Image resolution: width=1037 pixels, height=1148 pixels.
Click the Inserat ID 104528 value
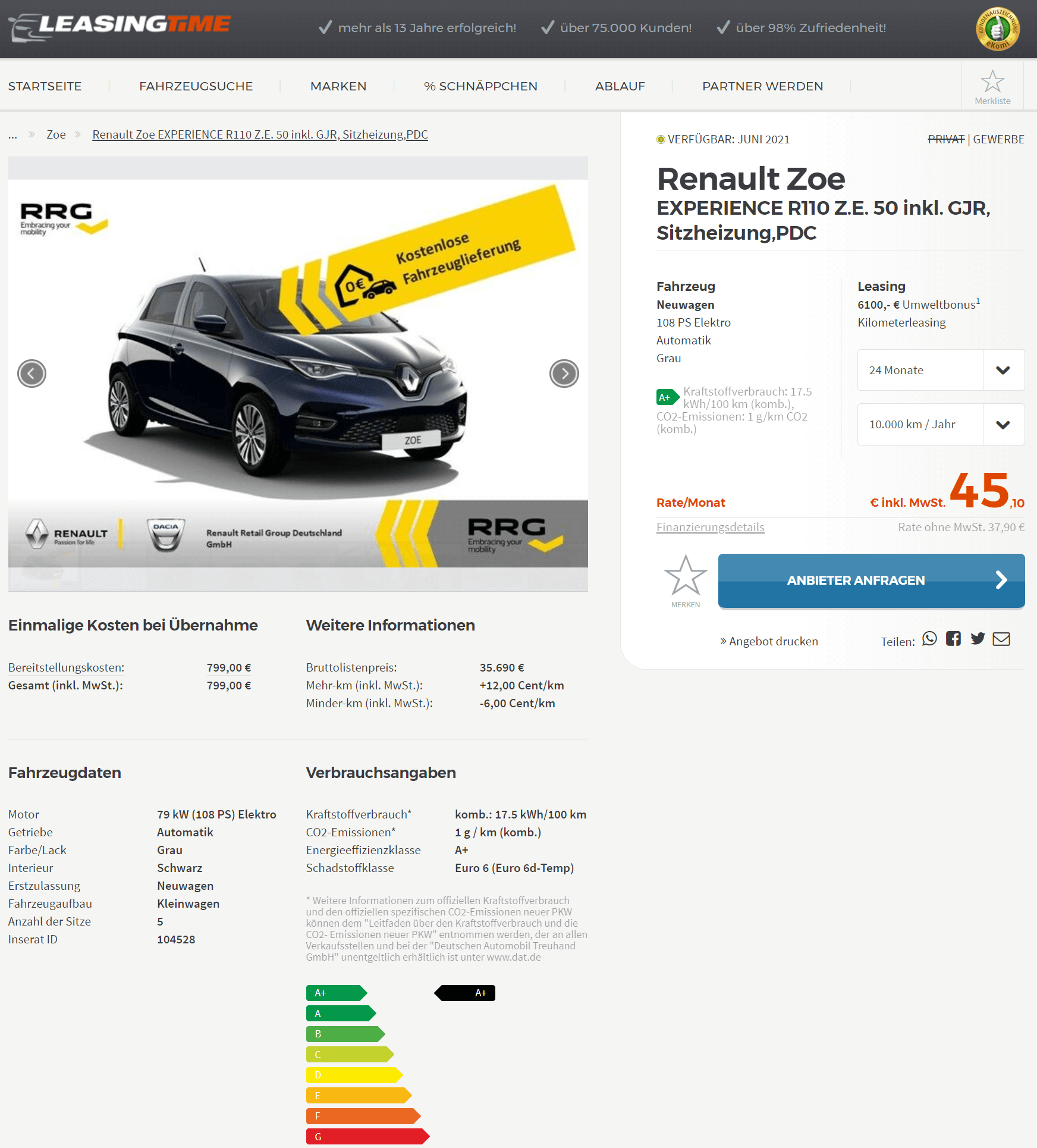(x=176, y=939)
